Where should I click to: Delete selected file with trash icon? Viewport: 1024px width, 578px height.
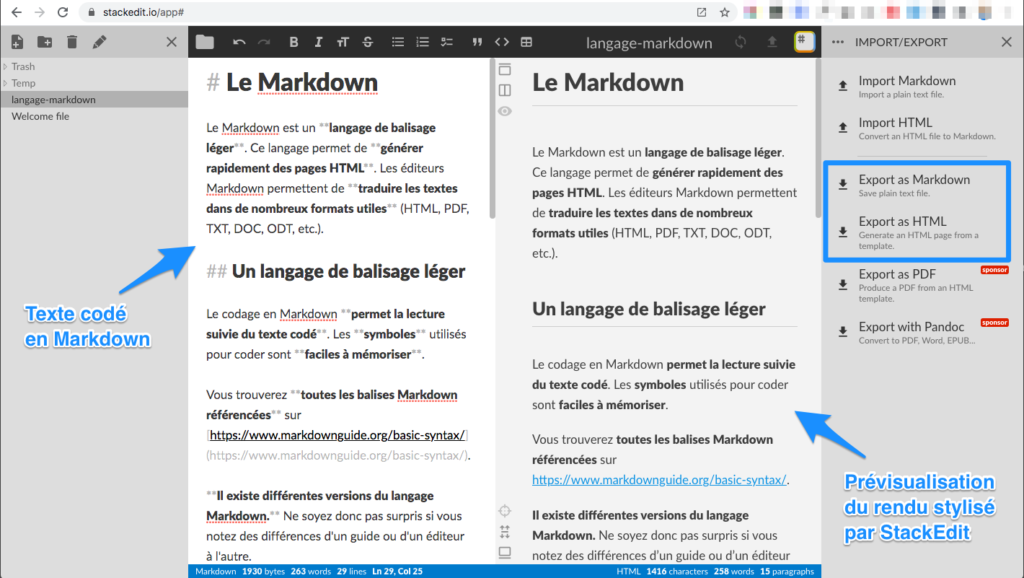[72, 42]
